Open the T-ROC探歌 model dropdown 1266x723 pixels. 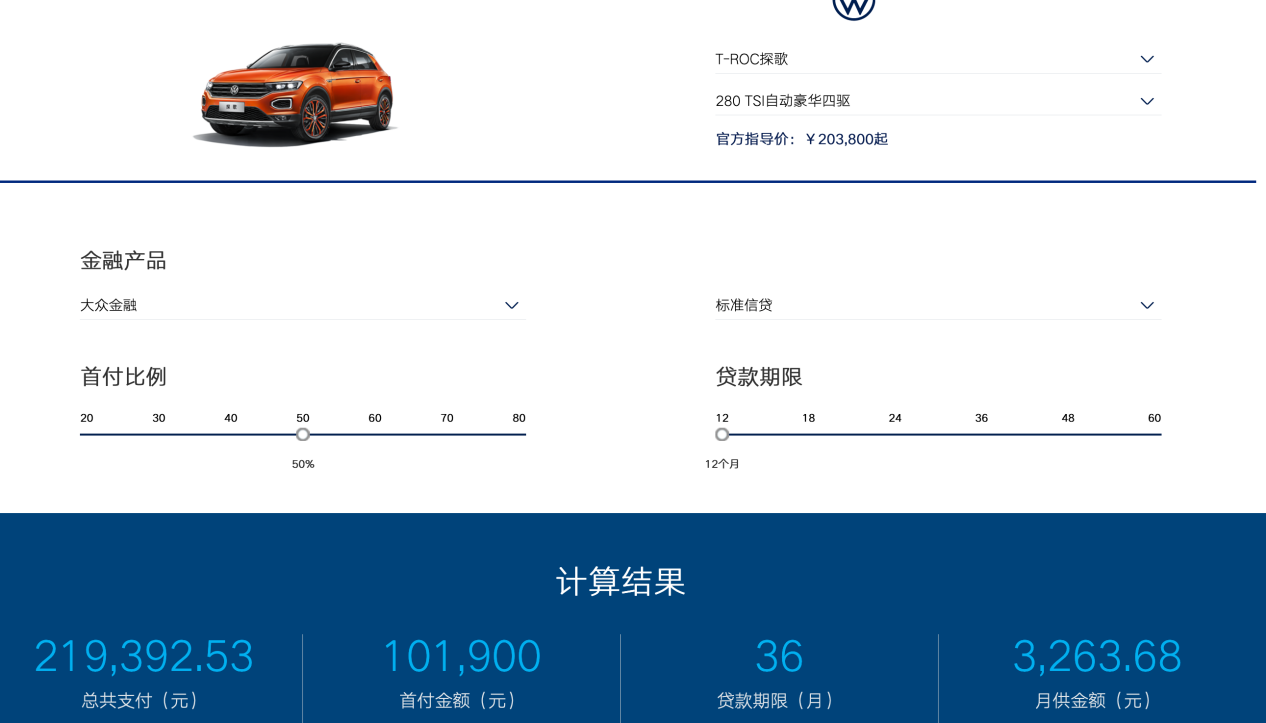tap(937, 59)
